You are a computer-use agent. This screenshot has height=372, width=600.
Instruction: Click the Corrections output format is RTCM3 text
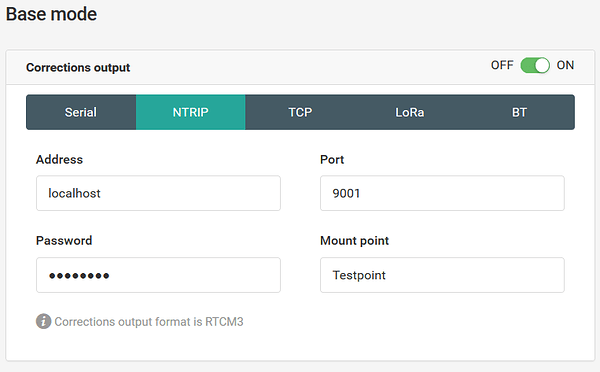pyautogui.click(x=149, y=322)
